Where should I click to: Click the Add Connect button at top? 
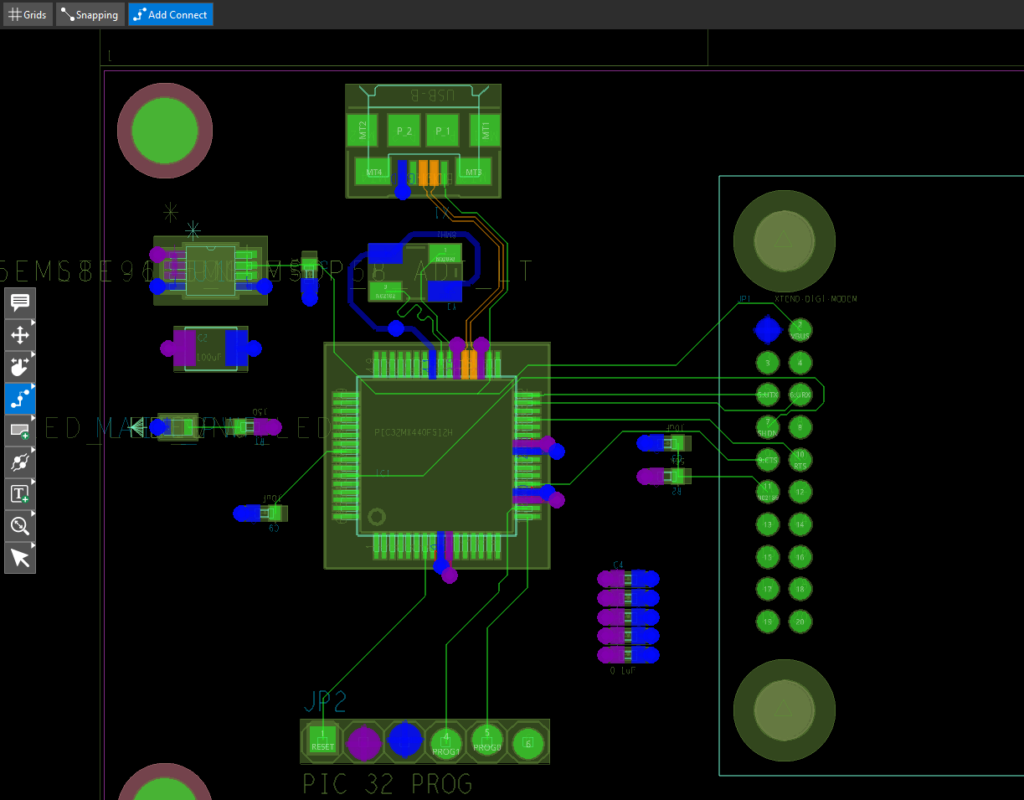pos(170,14)
